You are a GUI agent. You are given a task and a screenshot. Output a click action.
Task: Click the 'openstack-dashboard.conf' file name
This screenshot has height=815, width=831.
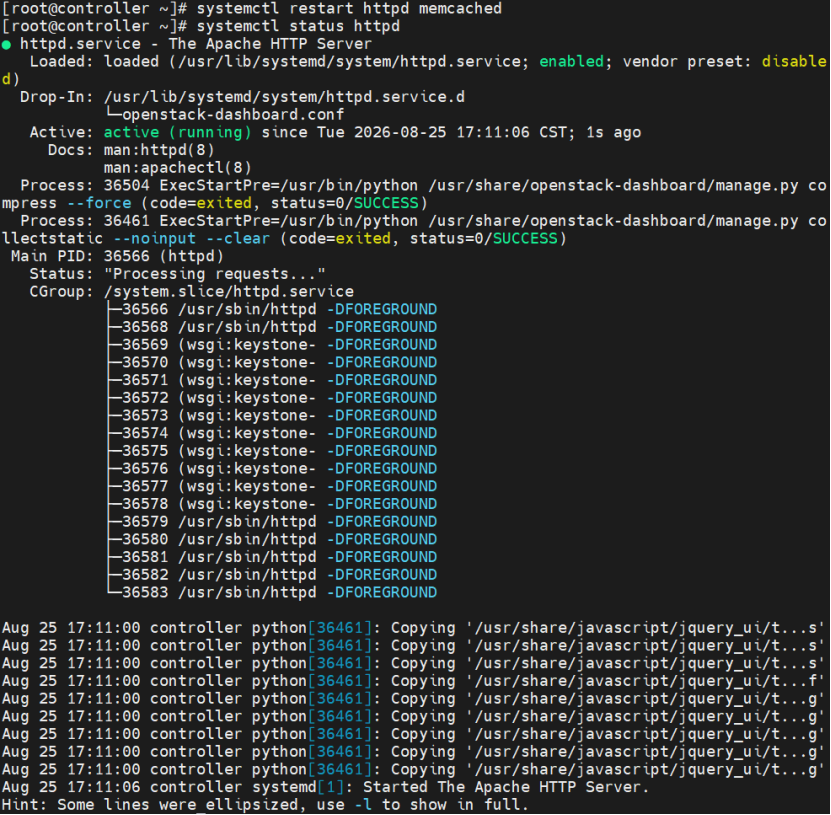[233, 114]
